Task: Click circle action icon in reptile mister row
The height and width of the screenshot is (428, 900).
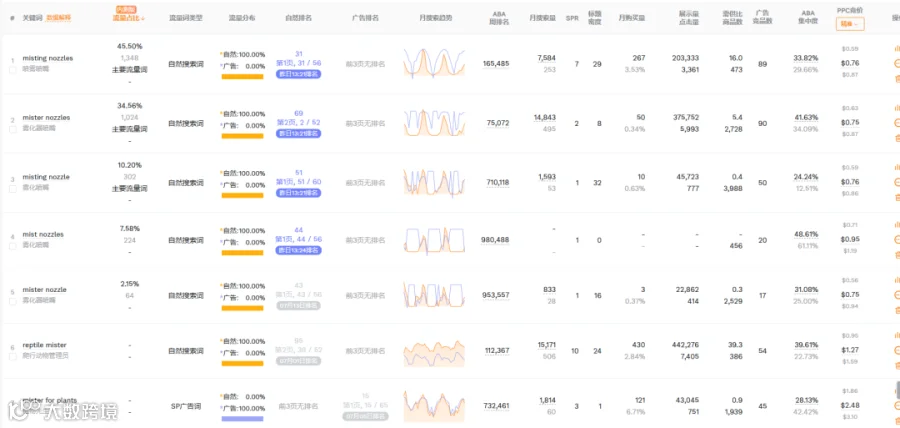Action: click(x=897, y=350)
